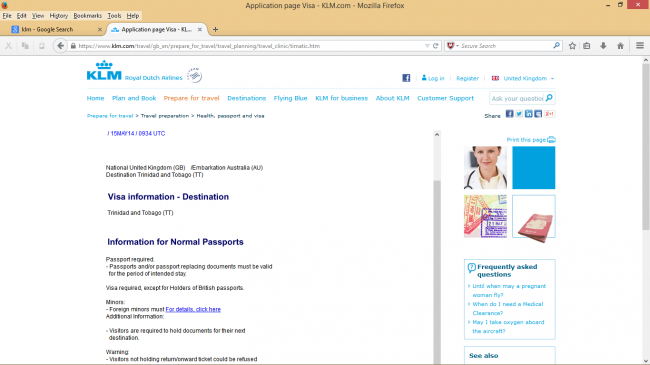Click the share icon before Google Plus
This screenshot has width=650, height=365.
pos(538,114)
